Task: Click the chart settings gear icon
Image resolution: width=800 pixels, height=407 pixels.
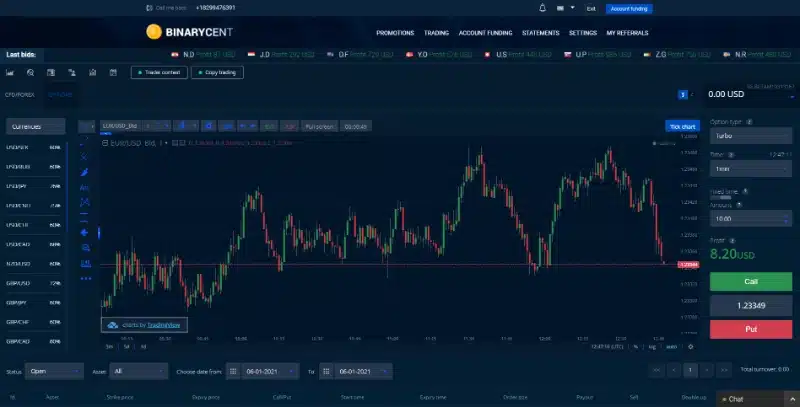Action: point(690,347)
